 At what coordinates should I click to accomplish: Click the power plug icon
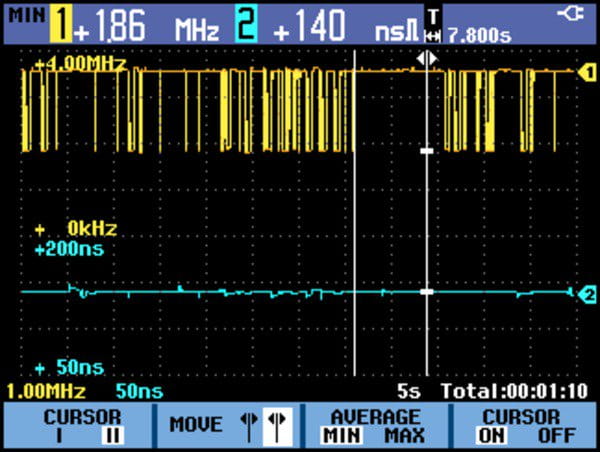570,15
